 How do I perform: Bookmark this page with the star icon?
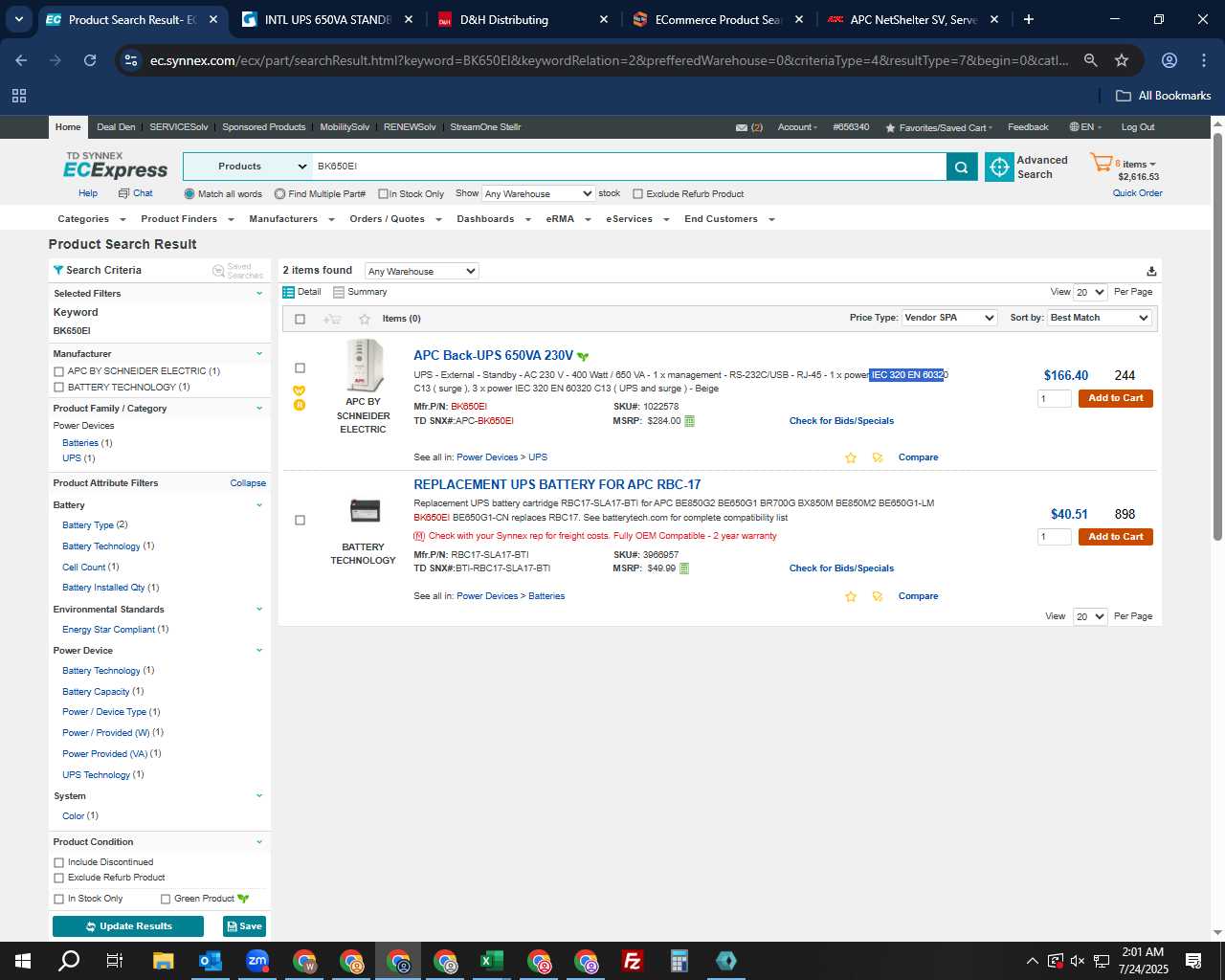(1122, 60)
